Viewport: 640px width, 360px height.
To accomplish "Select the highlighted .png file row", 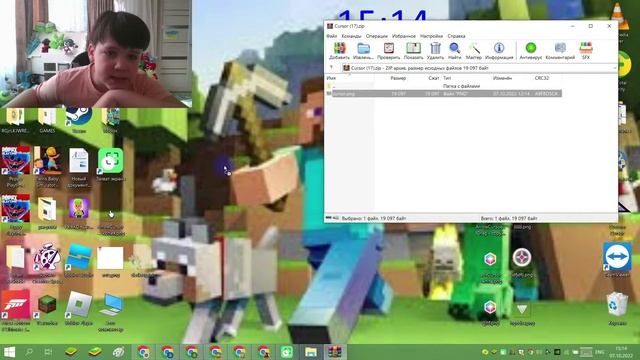I will tap(444, 93).
